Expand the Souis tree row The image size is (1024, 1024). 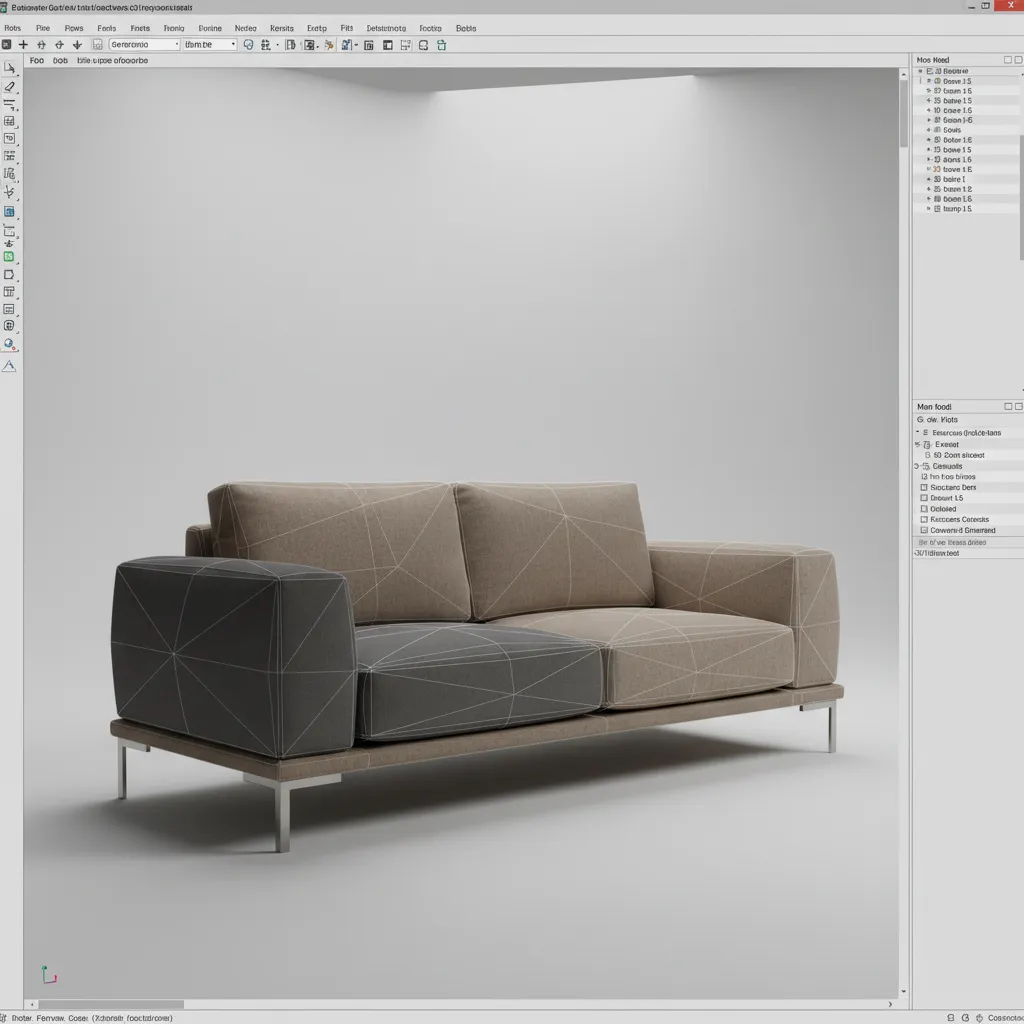coord(929,130)
